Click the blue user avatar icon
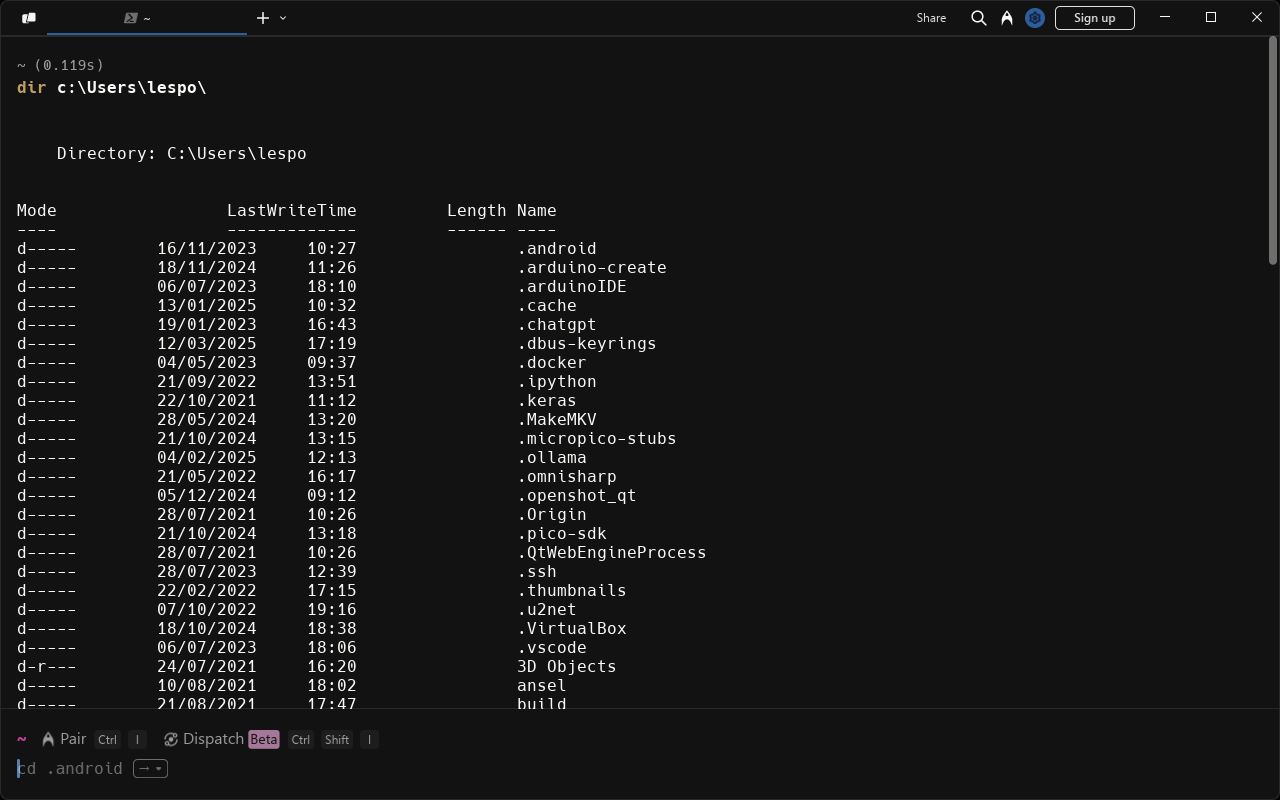Image resolution: width=1280 pixels, height=800 pixels. point(1035,18)
